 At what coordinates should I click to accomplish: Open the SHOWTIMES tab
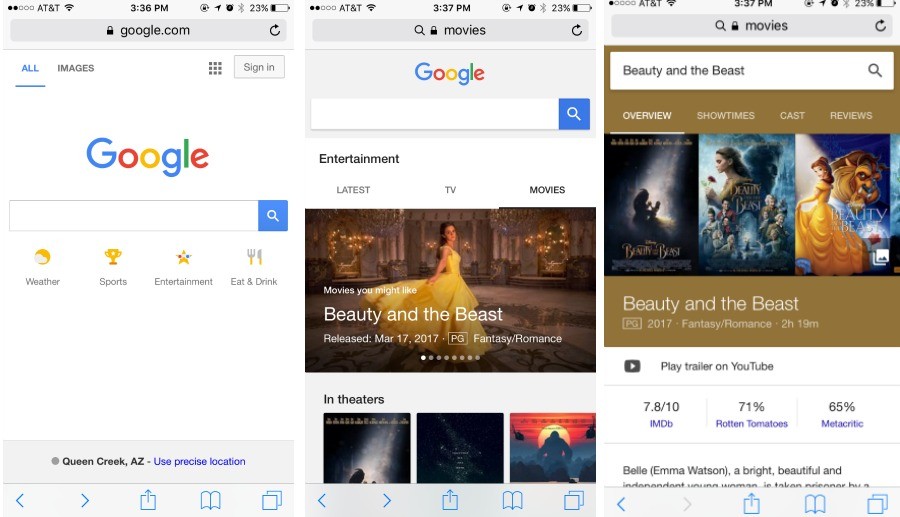[726, 115]
